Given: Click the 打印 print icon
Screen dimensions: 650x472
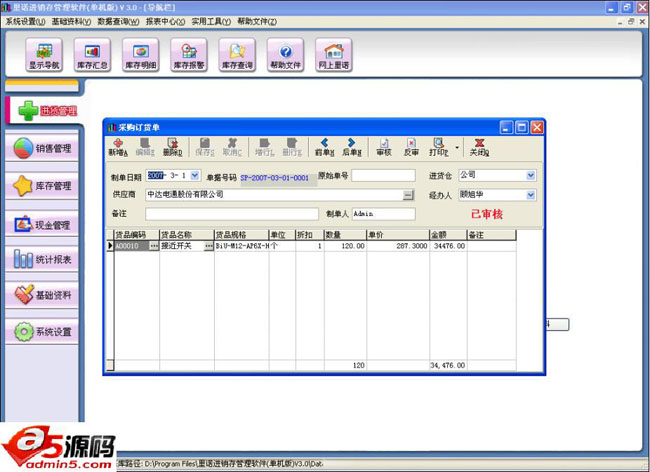Looking at the screenshot, I should coord(438,147).
